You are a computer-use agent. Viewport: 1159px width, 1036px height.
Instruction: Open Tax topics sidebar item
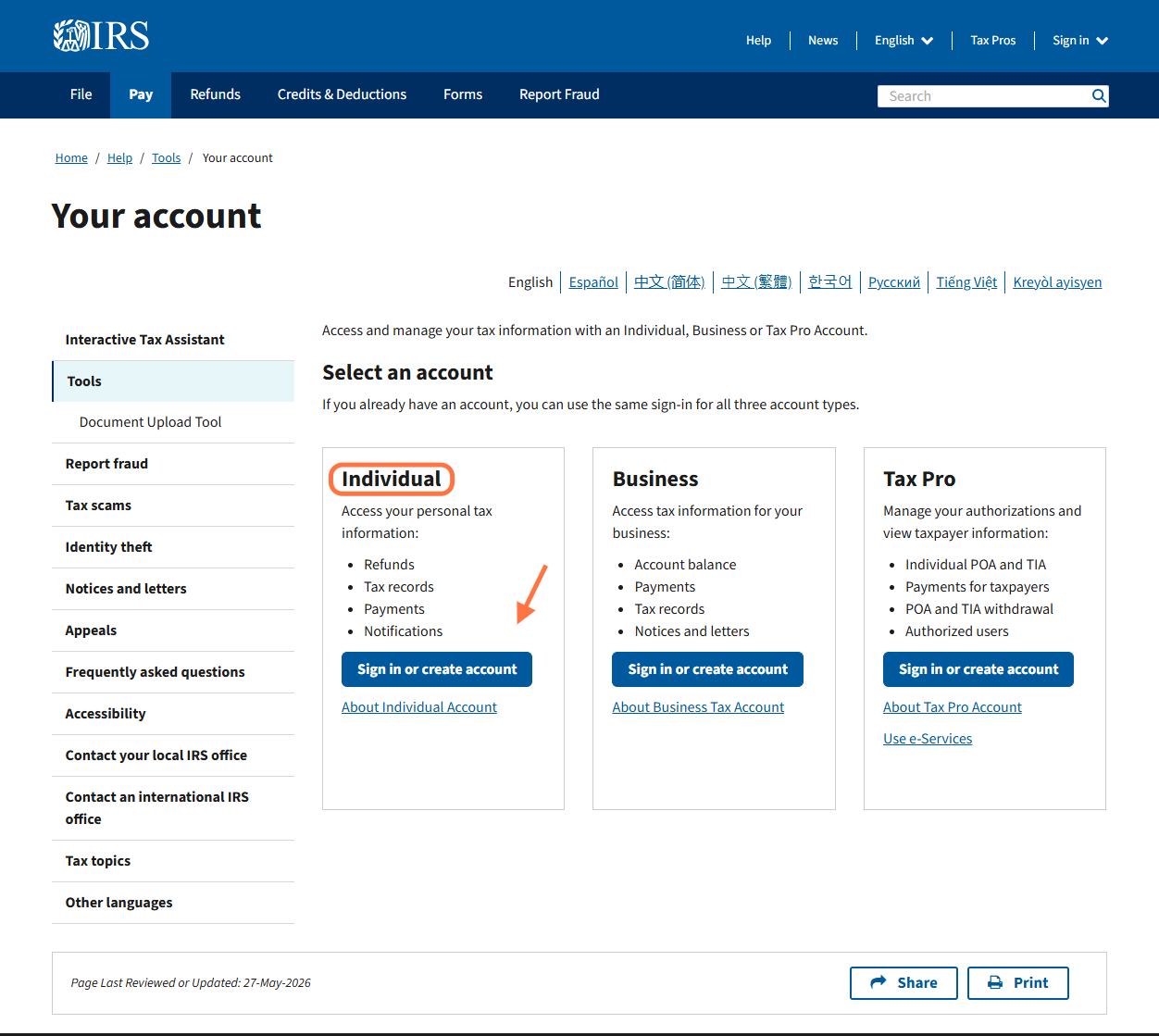pos(173,861)
